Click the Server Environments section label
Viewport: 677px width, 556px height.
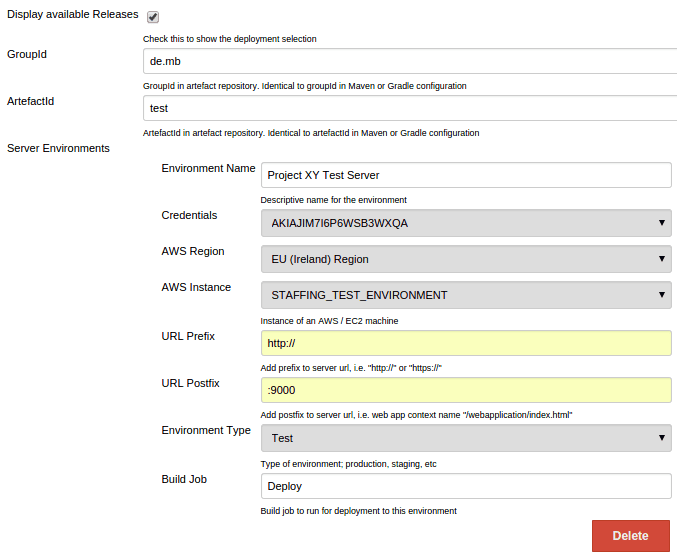(58, 148)
